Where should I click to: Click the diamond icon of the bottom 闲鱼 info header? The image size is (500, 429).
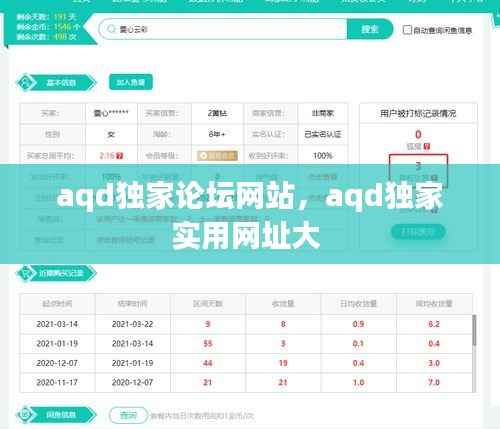tap(25, 415)
